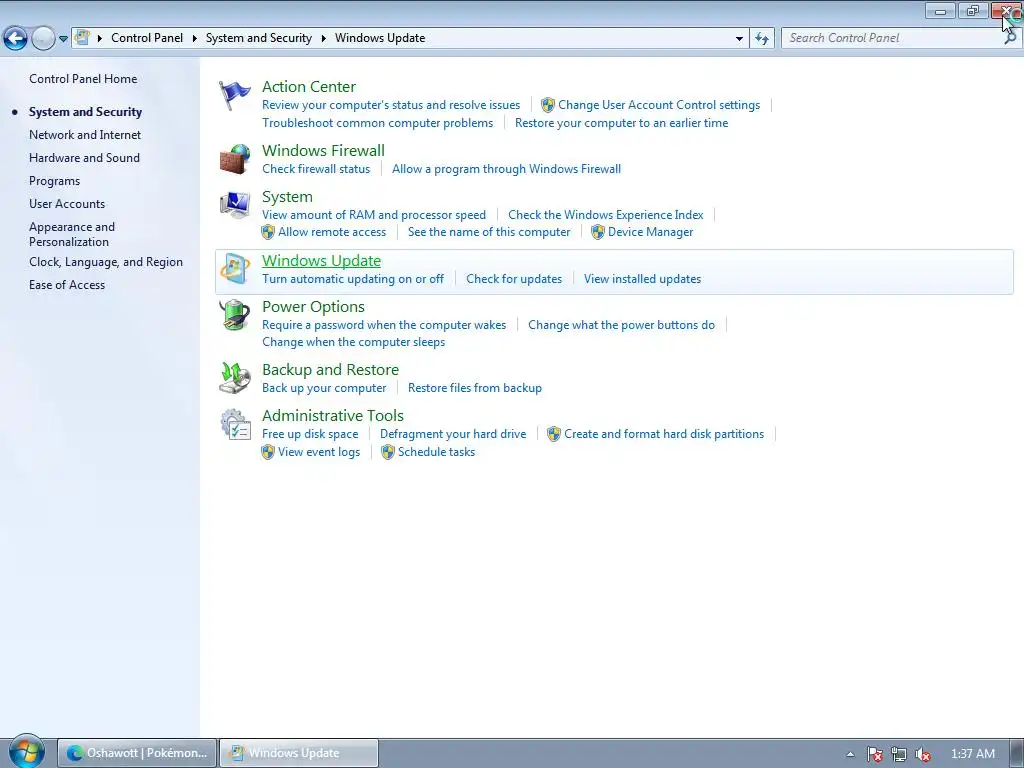
Task: Click the Backup and Restore drive icon
Action: point(234,378)
